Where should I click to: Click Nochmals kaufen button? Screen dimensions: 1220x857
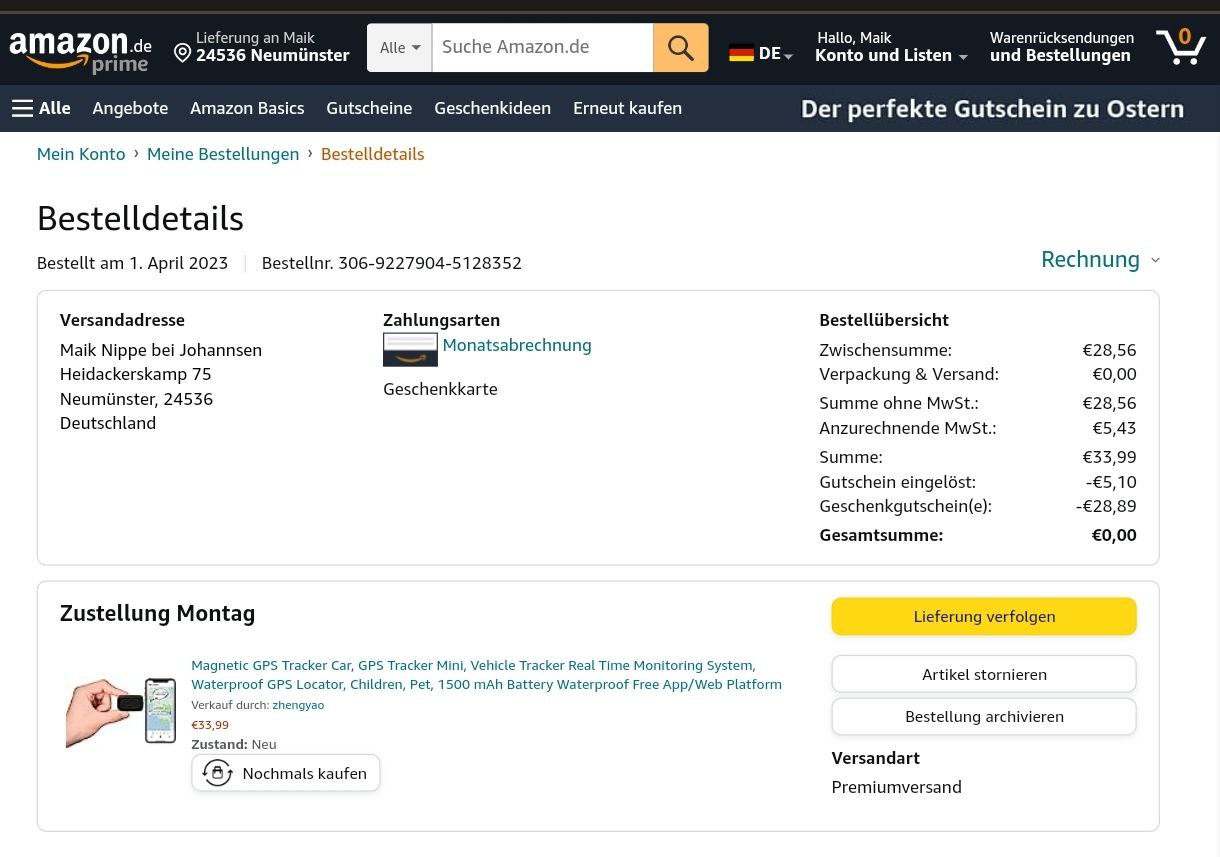click(x=286, y=773)
